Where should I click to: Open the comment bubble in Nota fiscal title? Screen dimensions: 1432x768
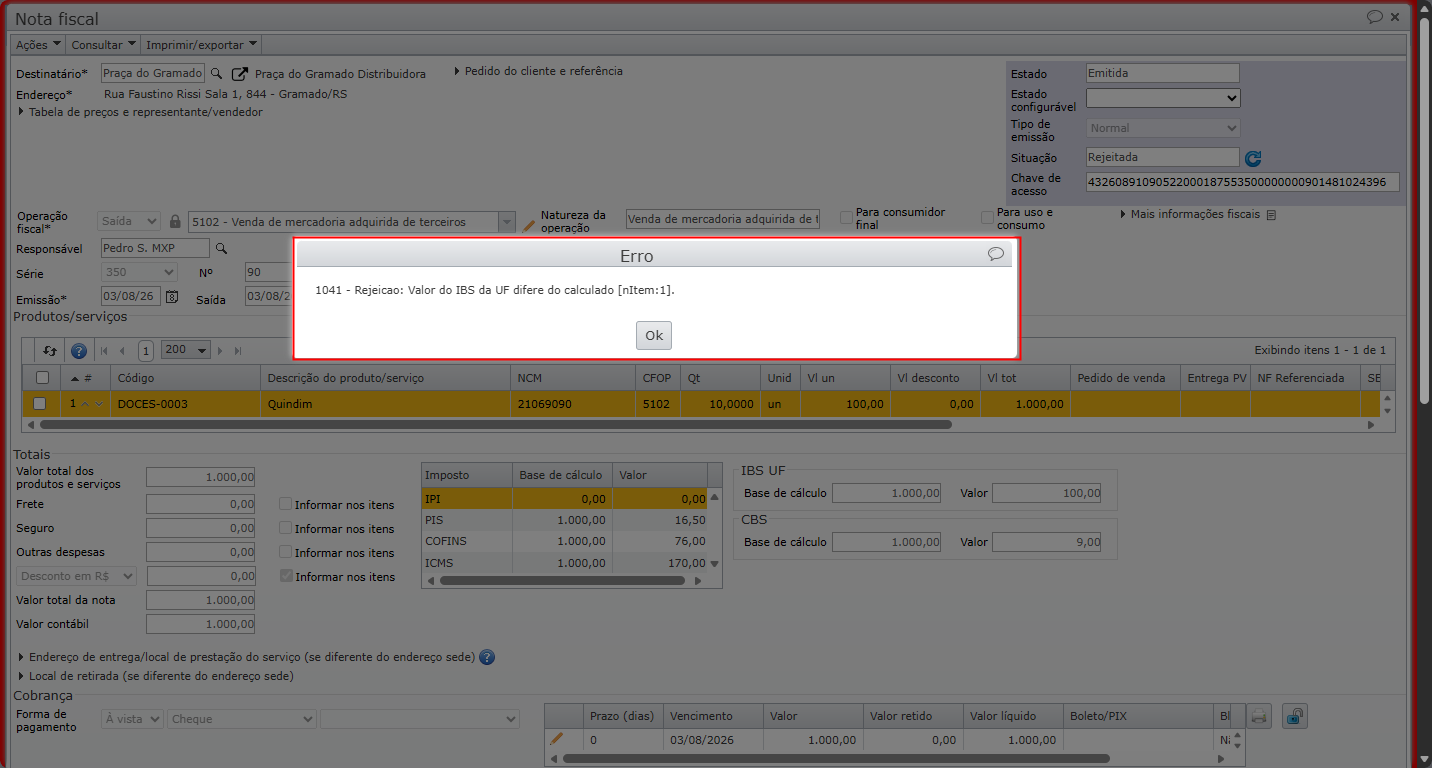[1375, 17]
